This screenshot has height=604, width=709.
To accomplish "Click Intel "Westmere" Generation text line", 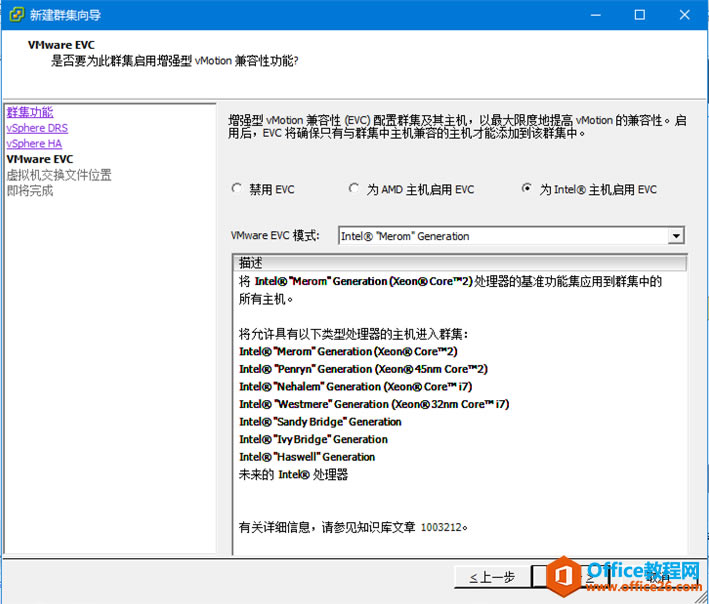I will 374,404.
